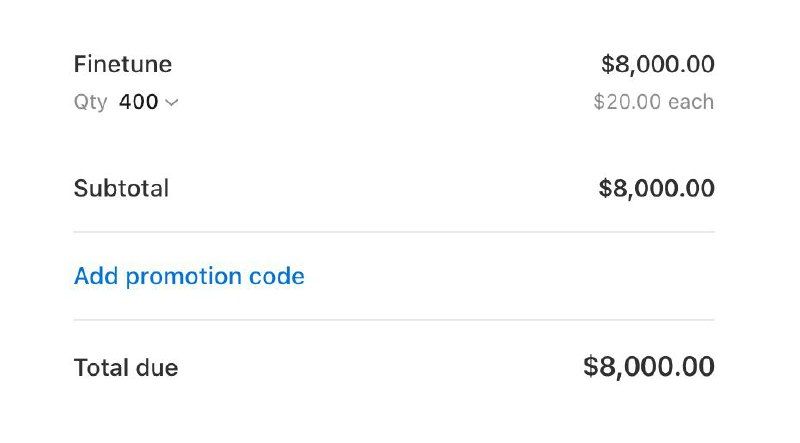
Task: Open the Qty dropdown for Finetune
Action: (148, 102)
